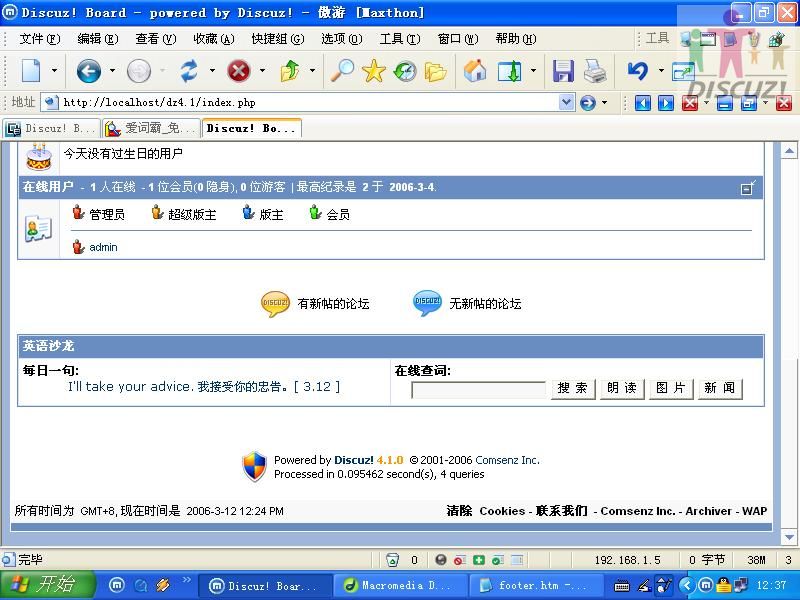Open dropdown arrow next to refresh icon
This screenshot has width=800, height=600.
pyautogui.click(x=212, y=70)
